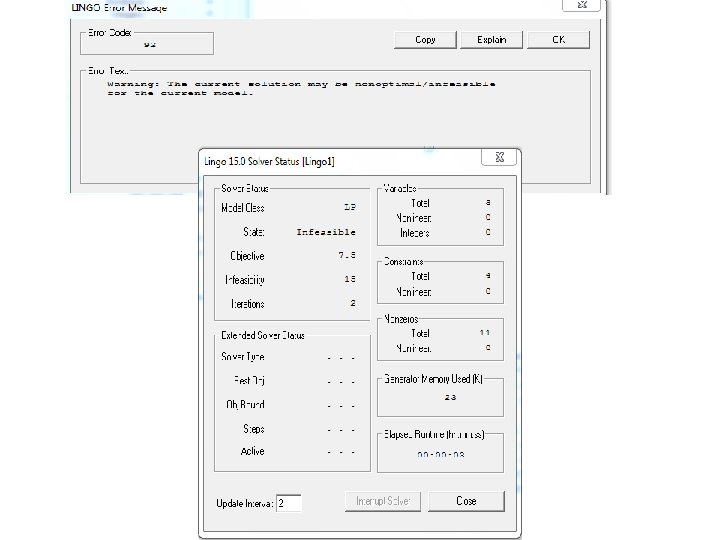This screenshot has height=540, width=720.
Task: Click the warning text in Error Text
Action: click(x=301, y=88)
